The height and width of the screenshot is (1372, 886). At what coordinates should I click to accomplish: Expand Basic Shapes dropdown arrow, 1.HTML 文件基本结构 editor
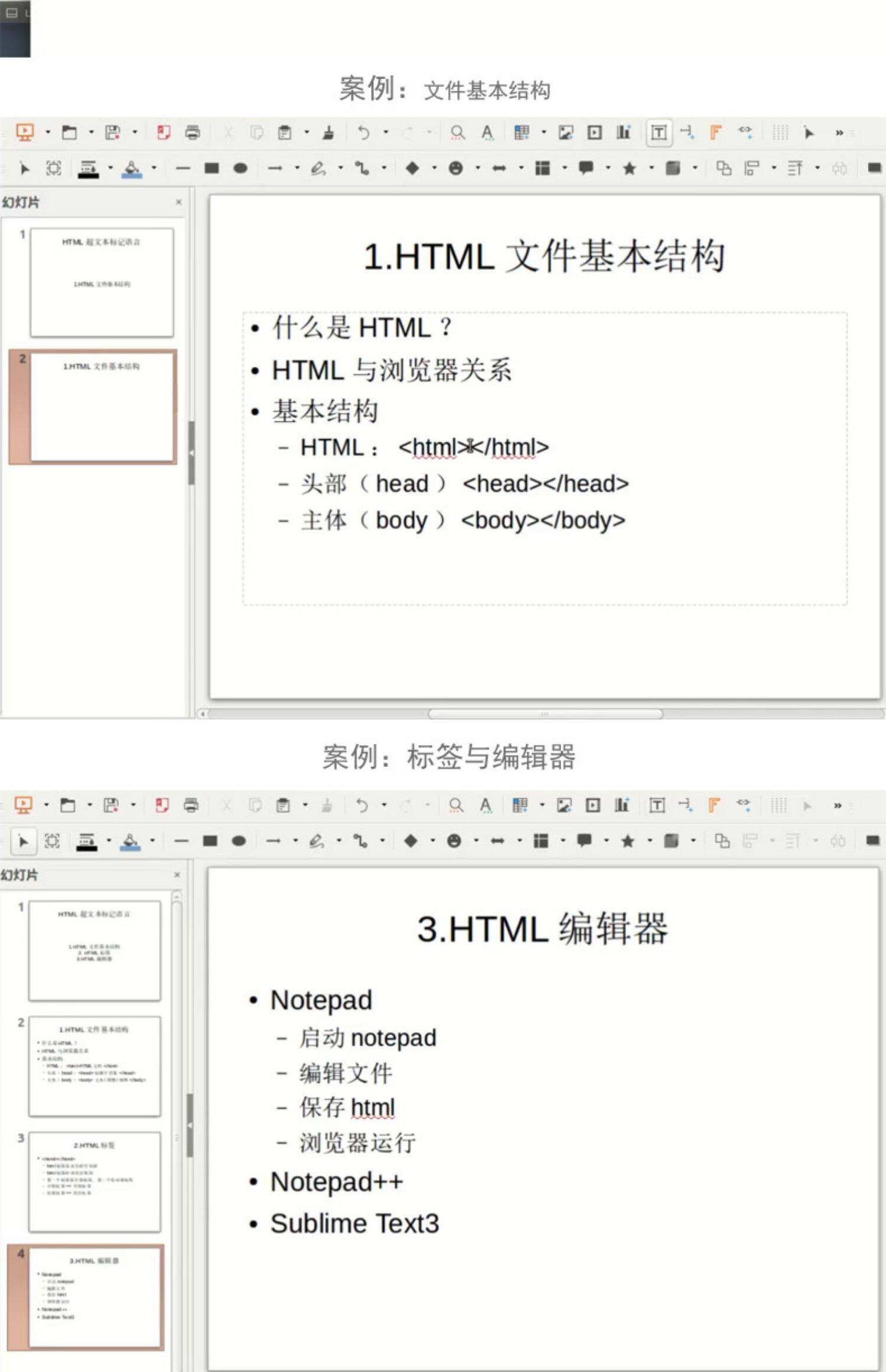point(434,168)
